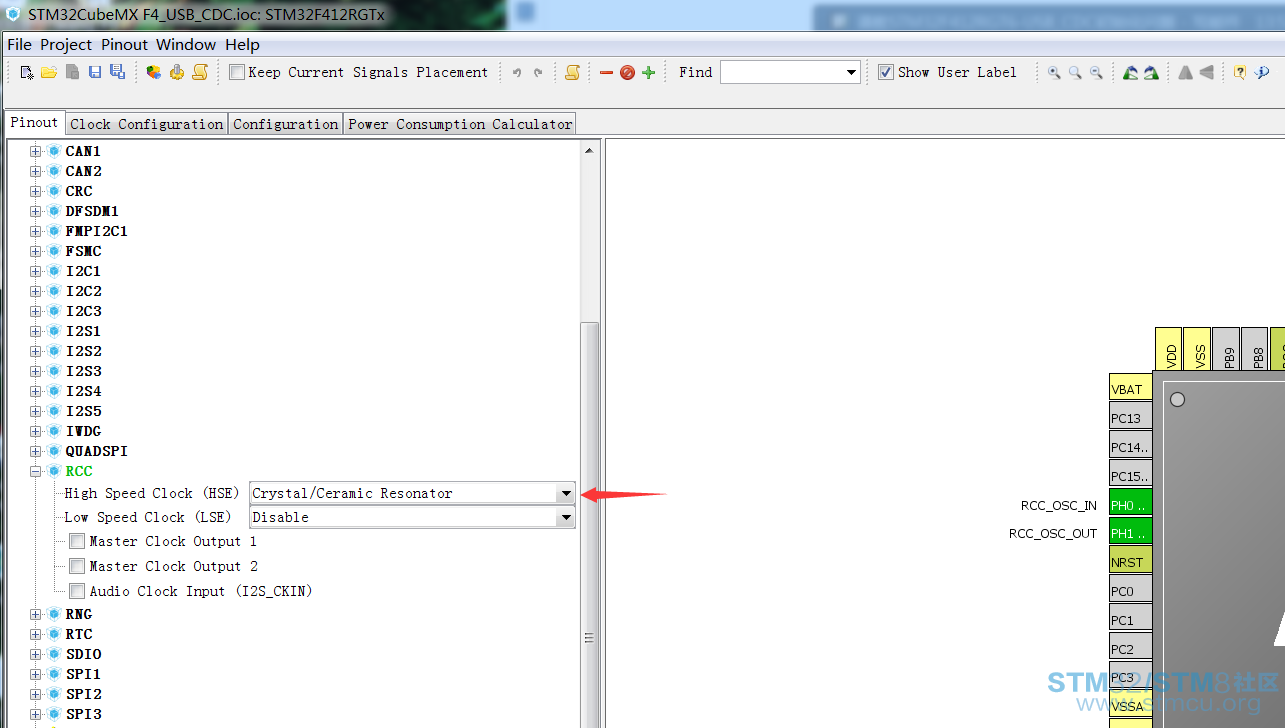The image size is (1285, 728).
Task: Expand the FSMC tree node
Action: [36, 251]
